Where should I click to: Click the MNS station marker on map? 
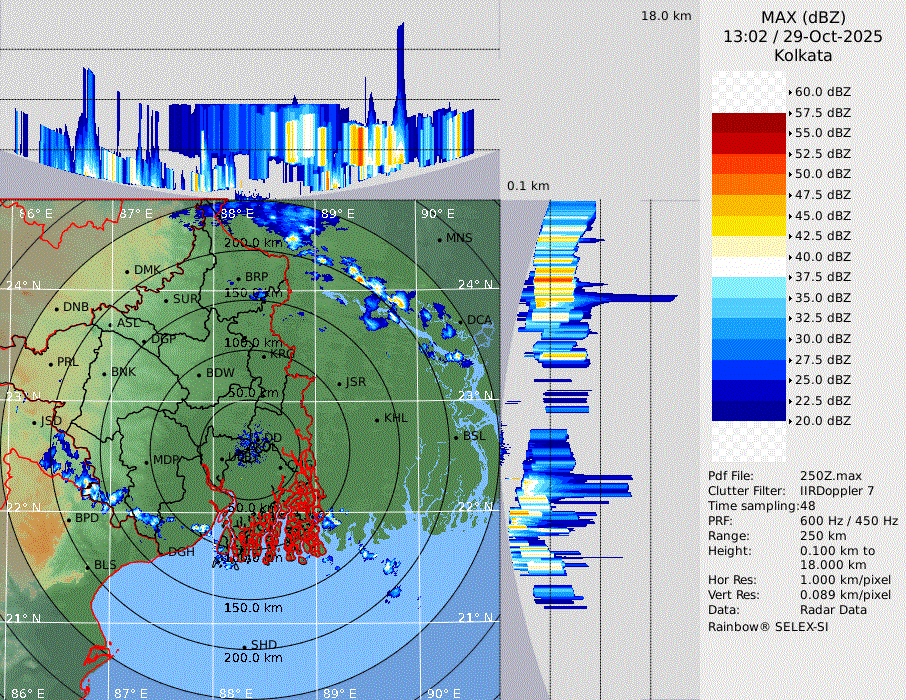click(x=440, y=239)
